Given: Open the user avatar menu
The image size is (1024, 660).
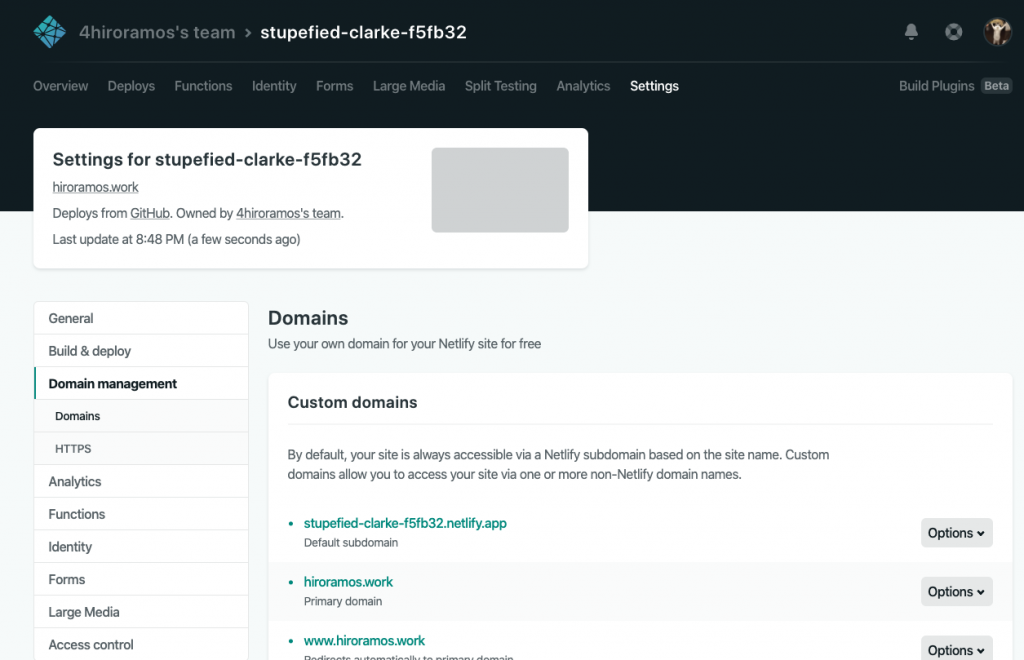Looking at the screenshot, I should (997, 31).
